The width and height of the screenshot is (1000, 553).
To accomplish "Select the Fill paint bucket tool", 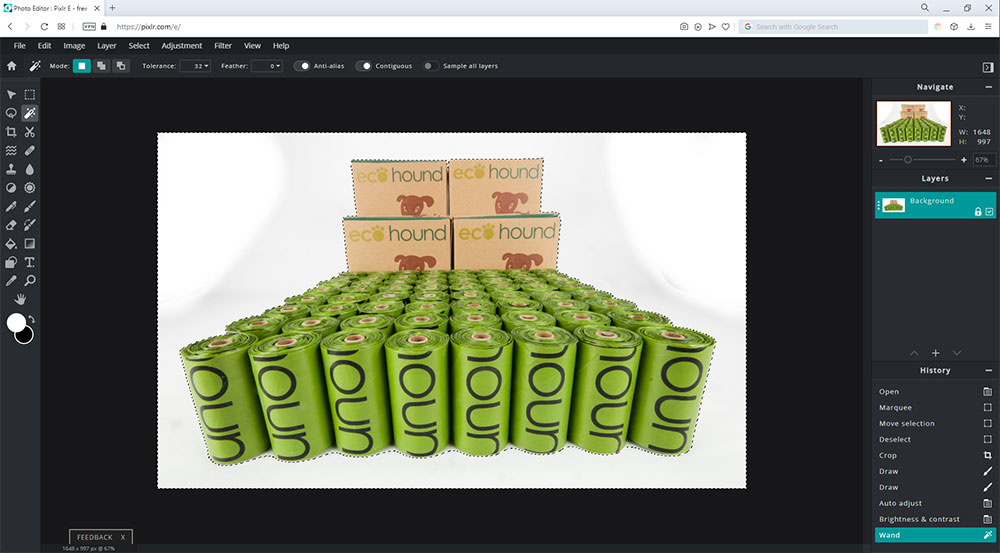I will click(11, 244).
